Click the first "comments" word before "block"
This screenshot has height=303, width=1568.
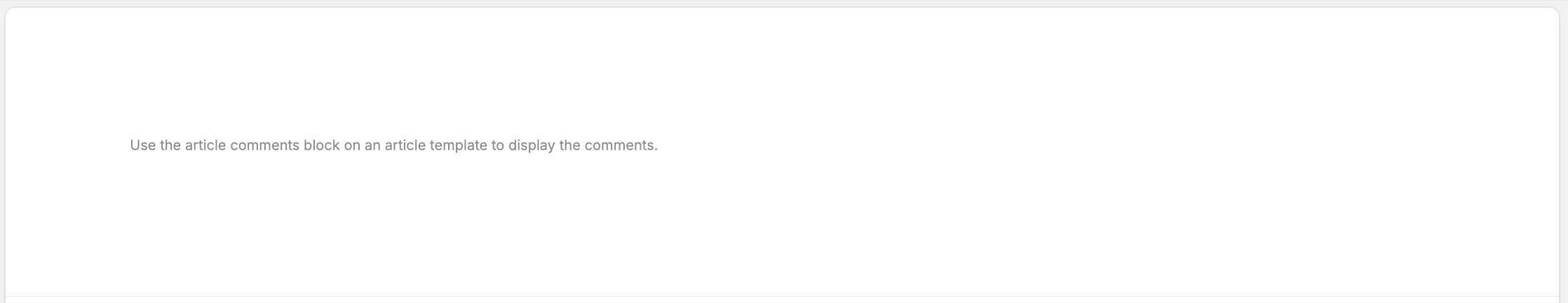point(264,145)
